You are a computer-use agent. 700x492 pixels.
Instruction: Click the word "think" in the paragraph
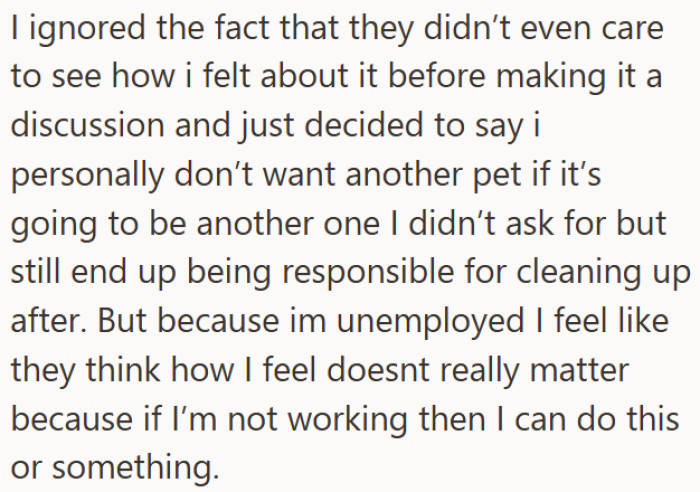pos(123,371)
